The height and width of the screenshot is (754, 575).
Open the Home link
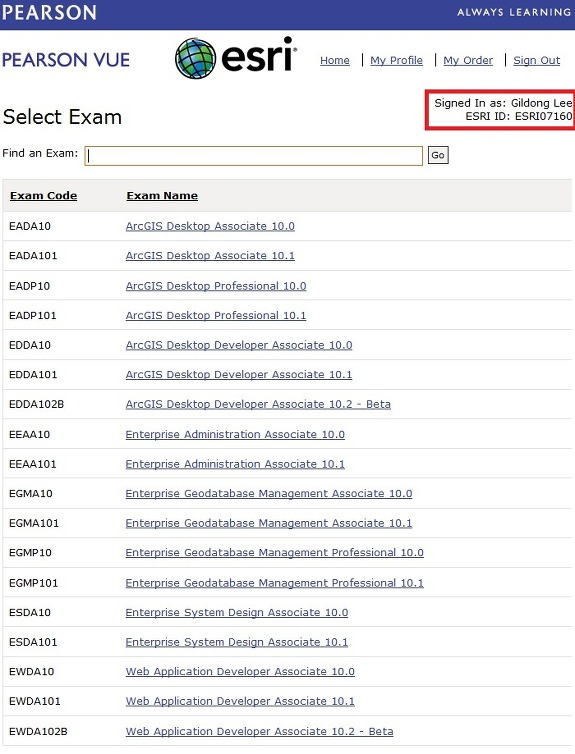335,61
